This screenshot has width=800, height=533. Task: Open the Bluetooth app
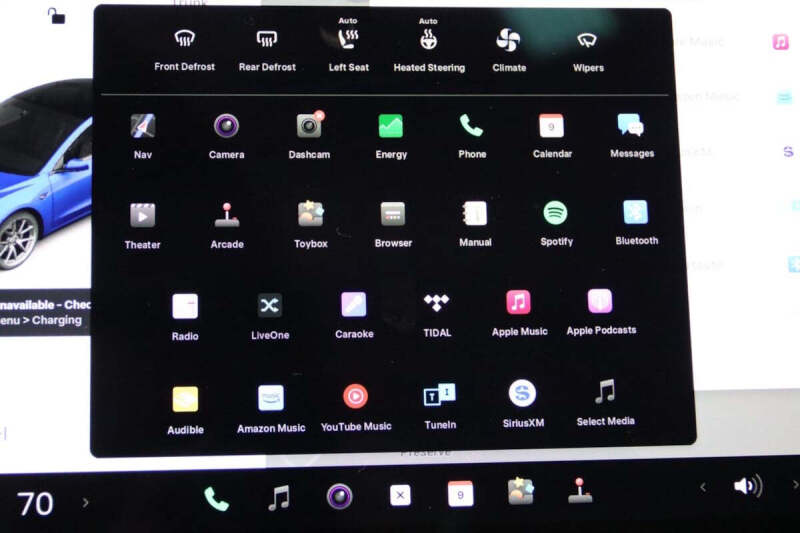pos(636,222)
